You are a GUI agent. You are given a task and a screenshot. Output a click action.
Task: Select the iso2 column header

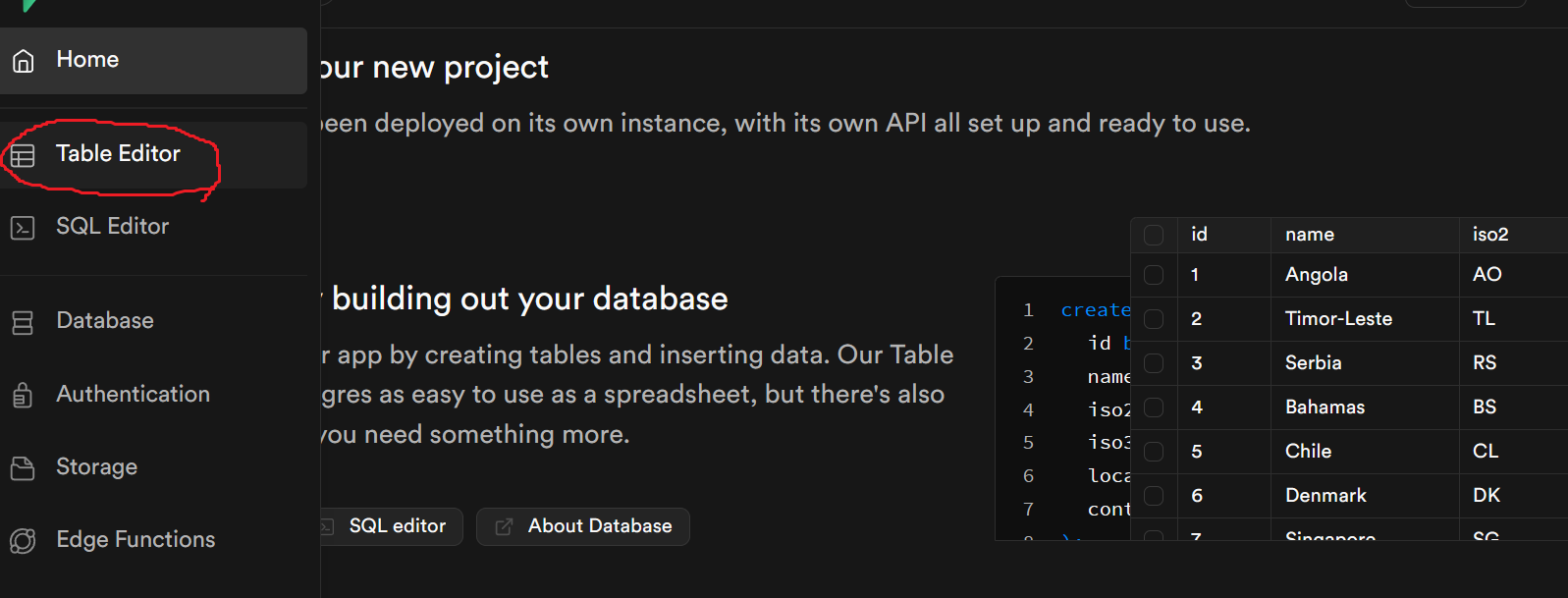[1489, 235]
